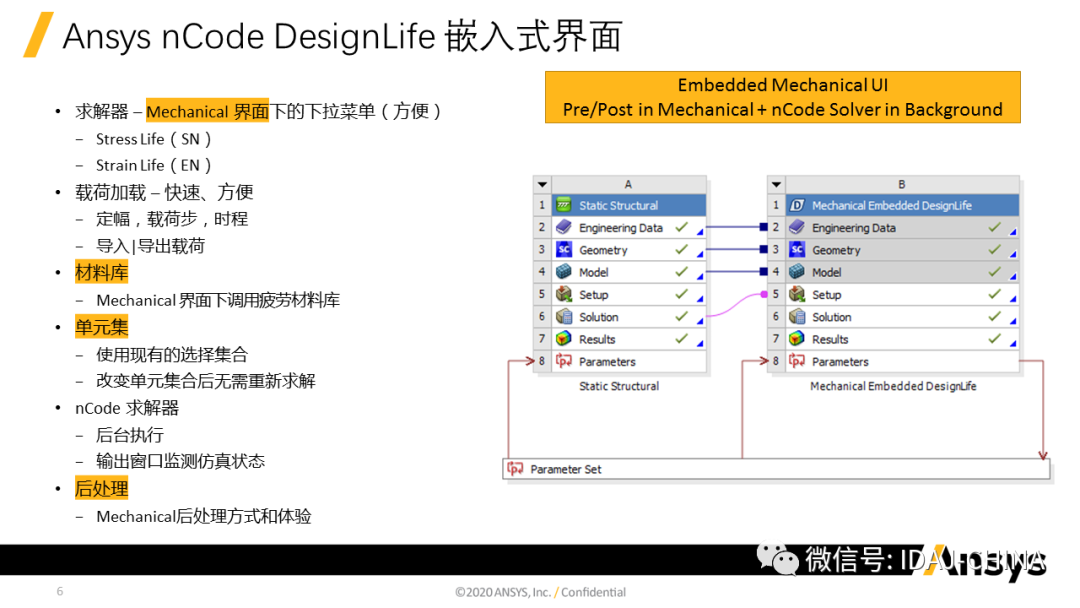Select Engineering Data cell in system A
The height and width of the screenshot is (608, 1080).
(629, 227)
